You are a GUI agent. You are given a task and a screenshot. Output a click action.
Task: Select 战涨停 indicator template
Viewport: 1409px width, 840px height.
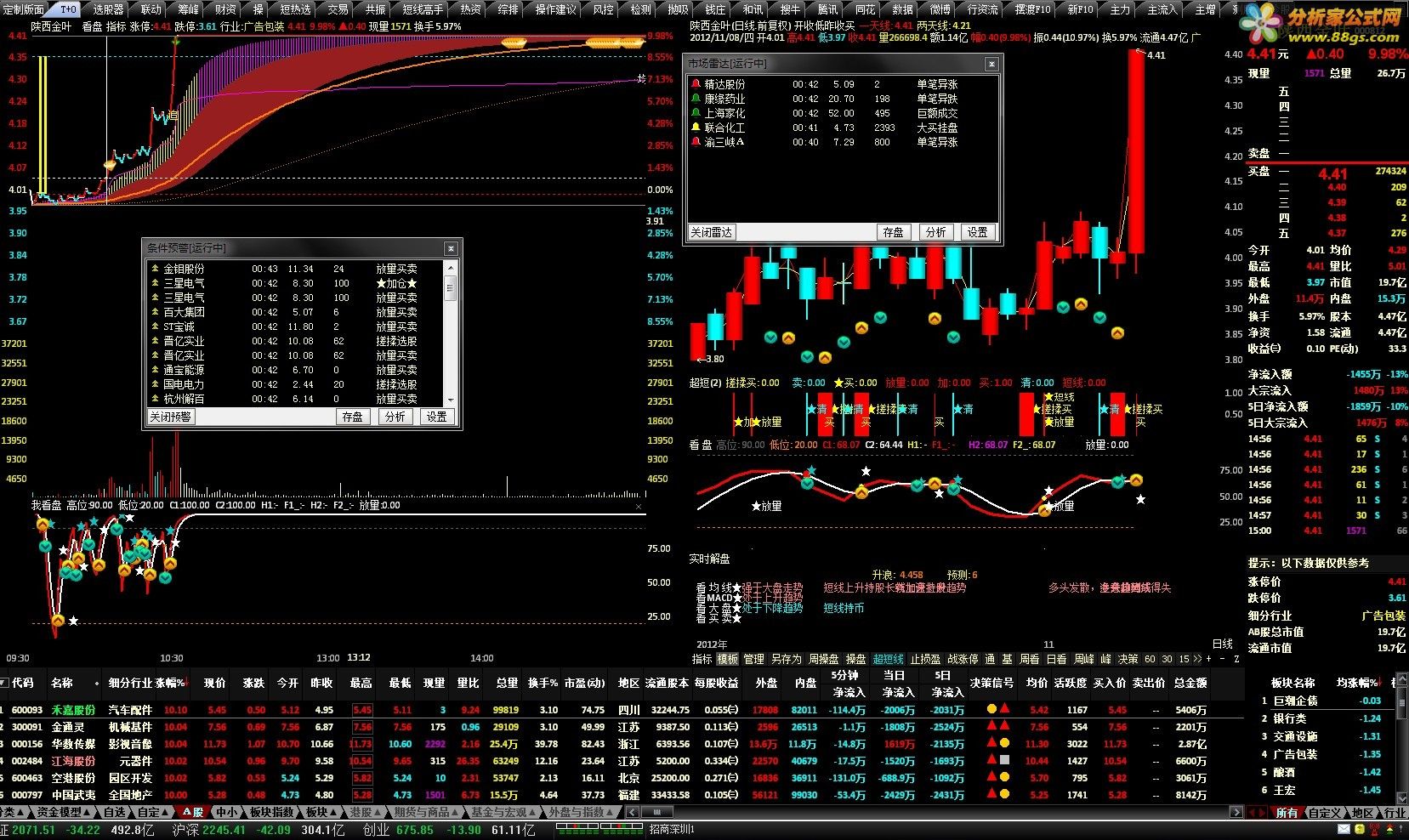(963, 659)
